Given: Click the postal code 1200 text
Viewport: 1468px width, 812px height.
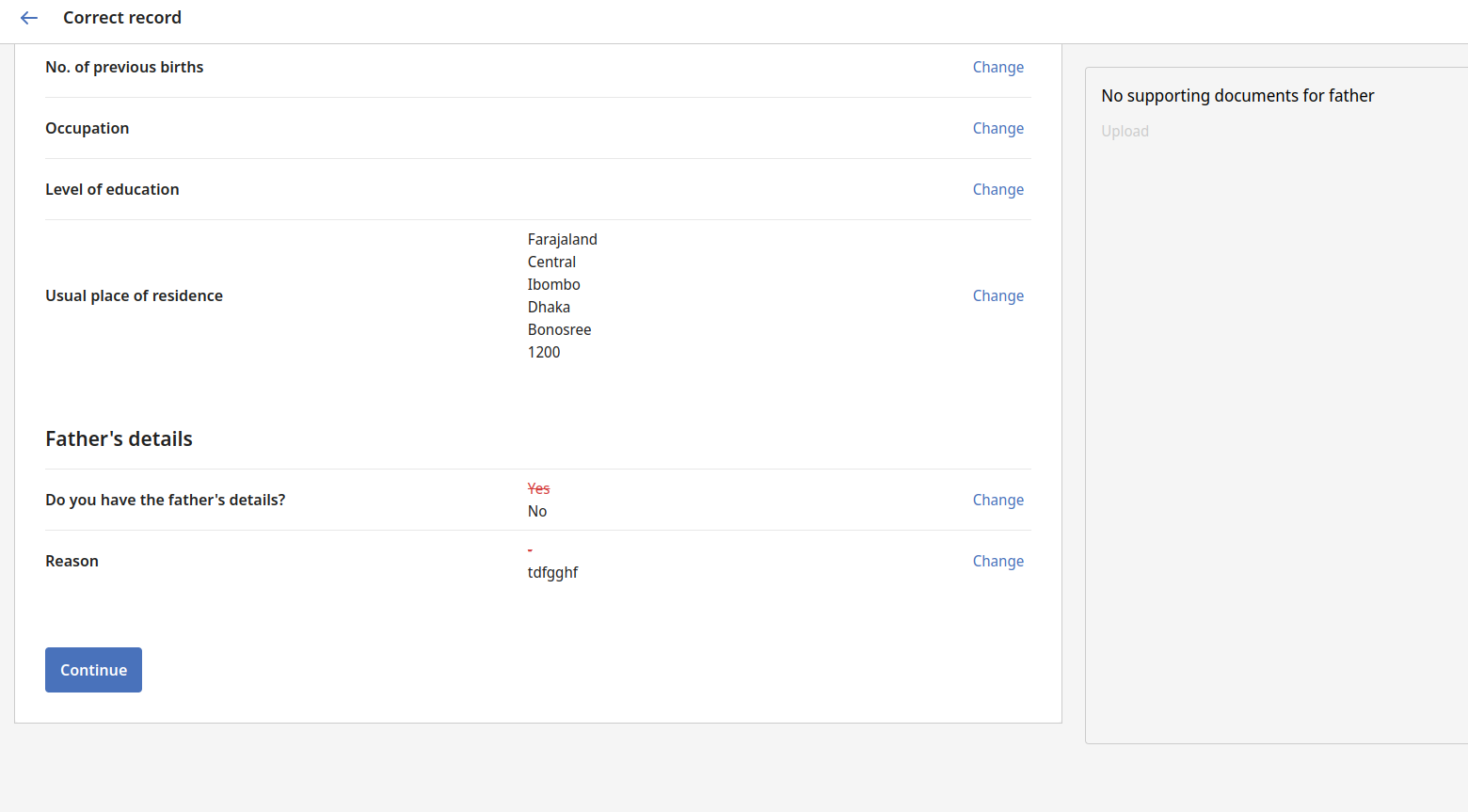Looking at the screenshot, I should click(544, 352).
